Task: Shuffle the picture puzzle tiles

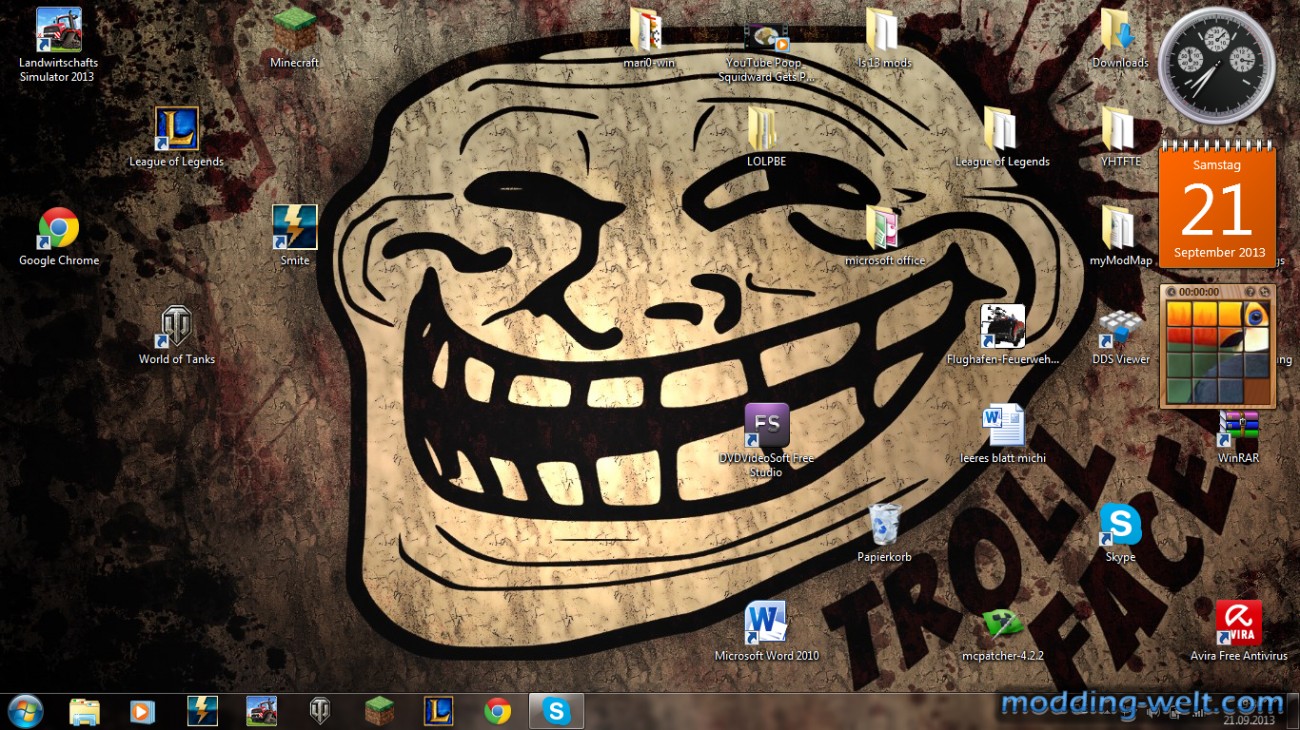Action: click(x=1264, y=291)
